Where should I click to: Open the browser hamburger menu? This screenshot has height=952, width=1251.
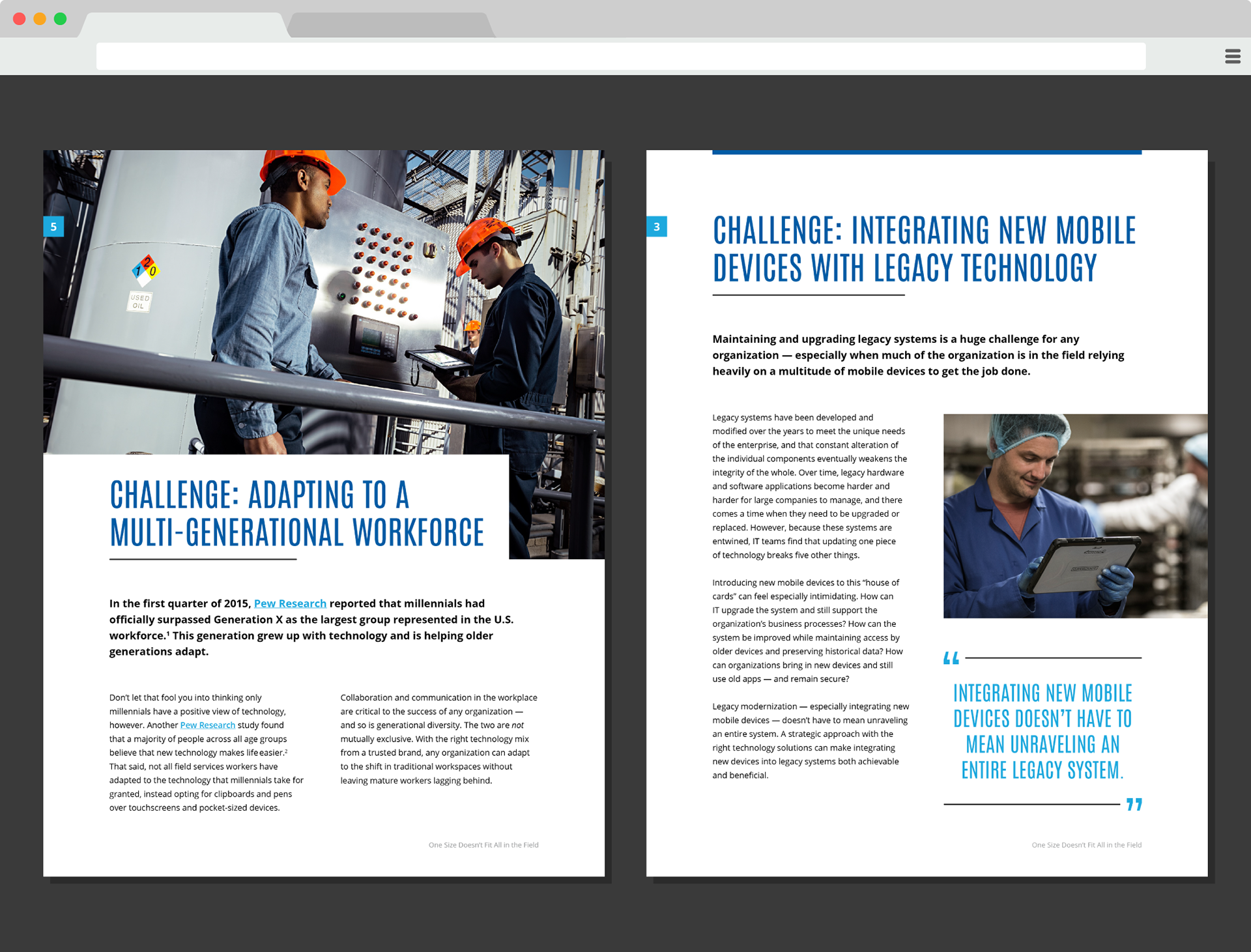[1232, 56]
